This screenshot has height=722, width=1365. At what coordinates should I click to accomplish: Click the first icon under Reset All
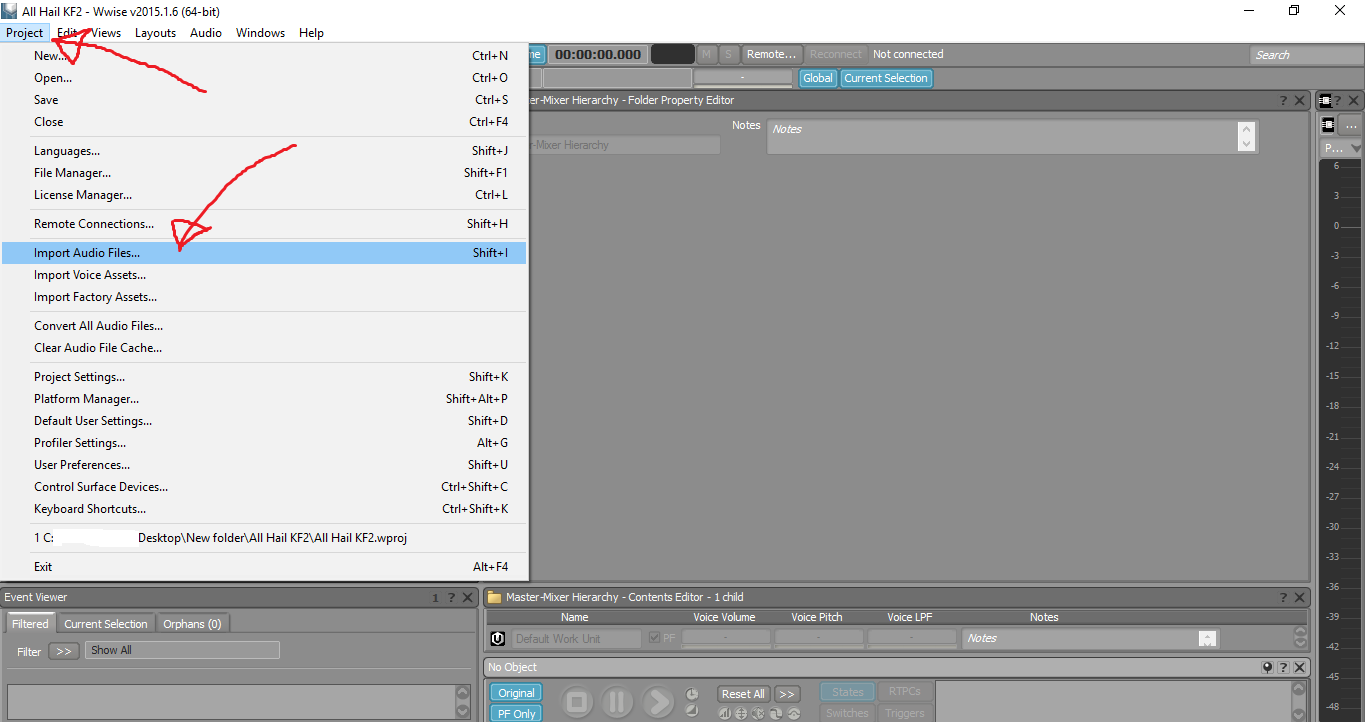[724, 714]
